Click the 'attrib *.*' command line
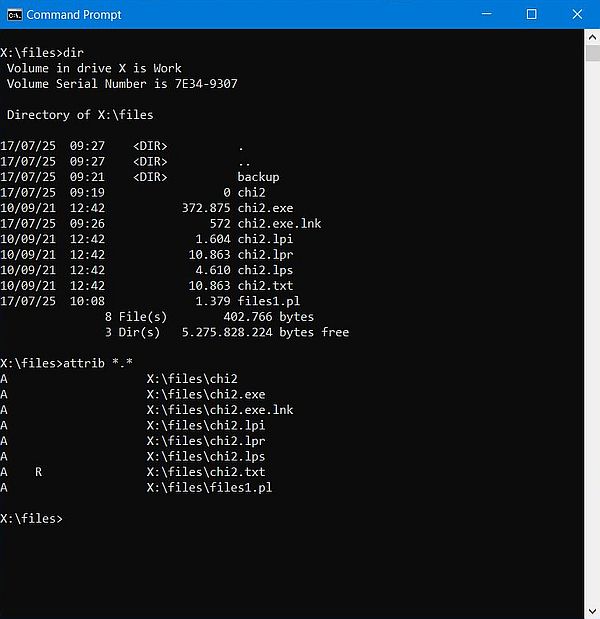 pyautogui.click(x=66, y=363)
